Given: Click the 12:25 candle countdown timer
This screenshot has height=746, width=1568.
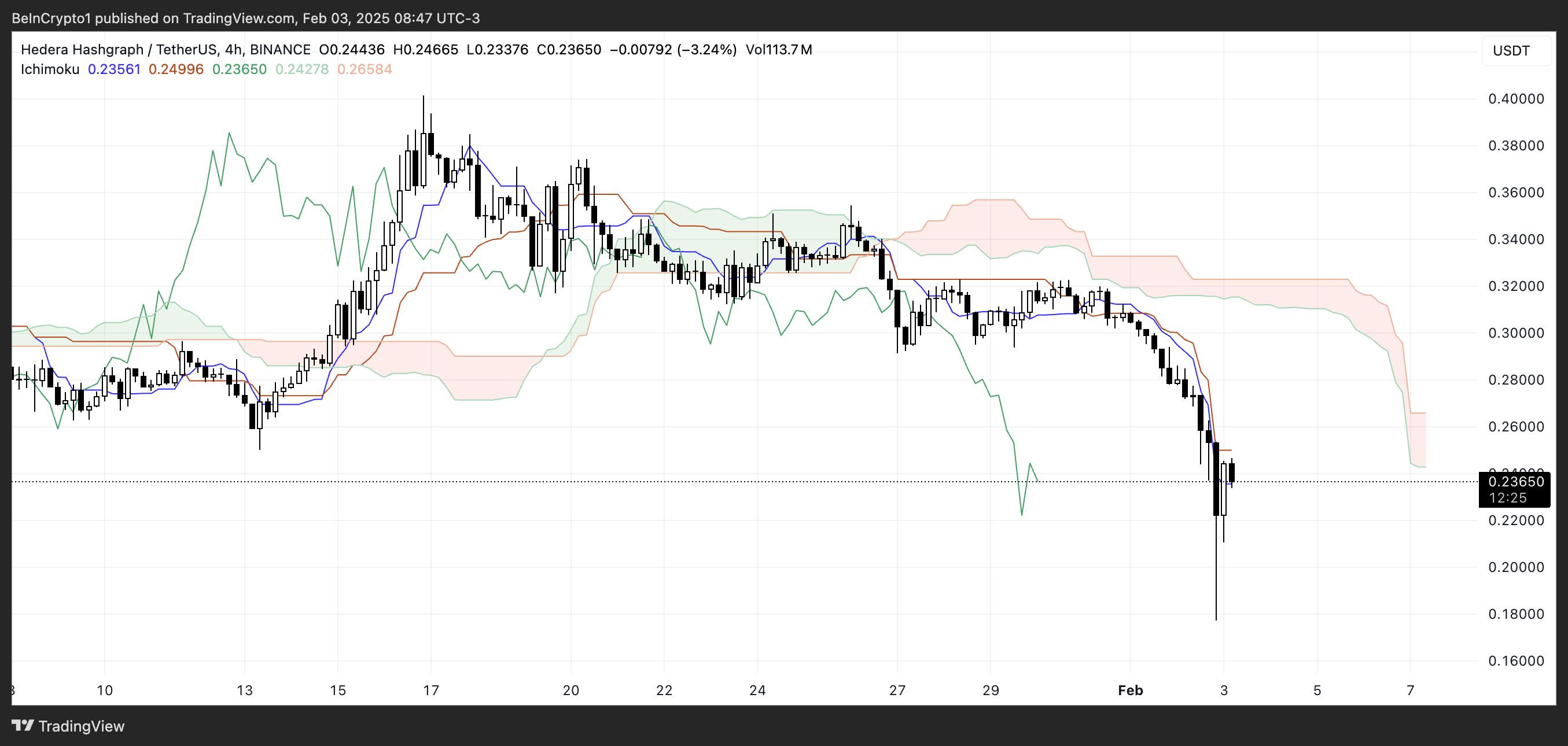Looking at the screenshot, I should coord(1508,498).
